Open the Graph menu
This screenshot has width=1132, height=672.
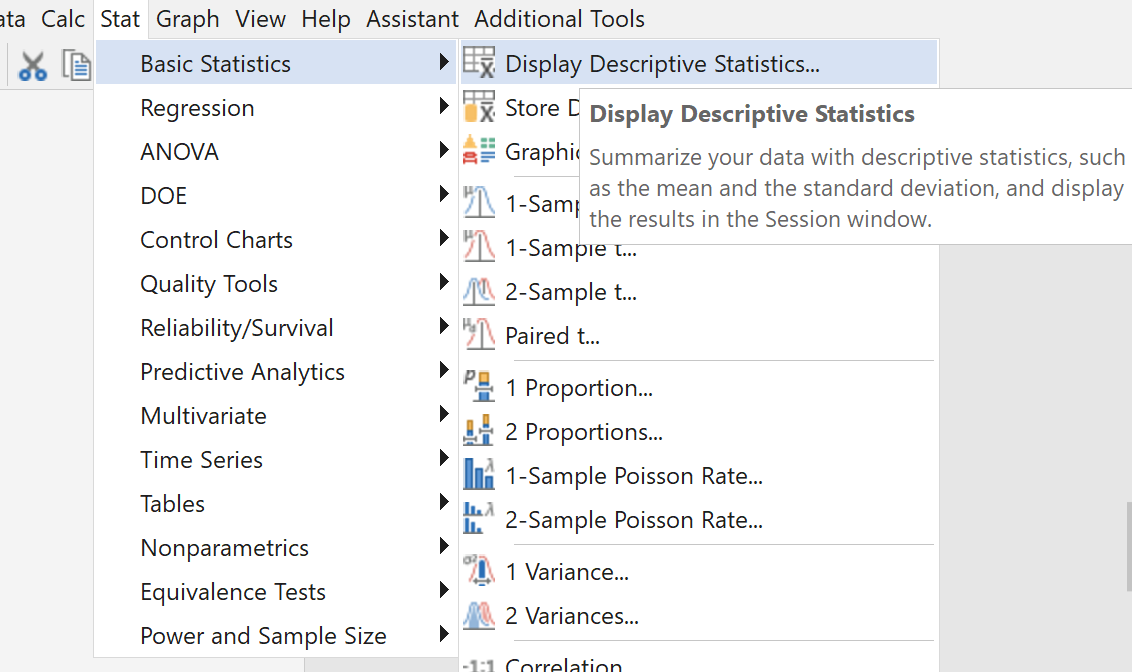pos(188,19)
